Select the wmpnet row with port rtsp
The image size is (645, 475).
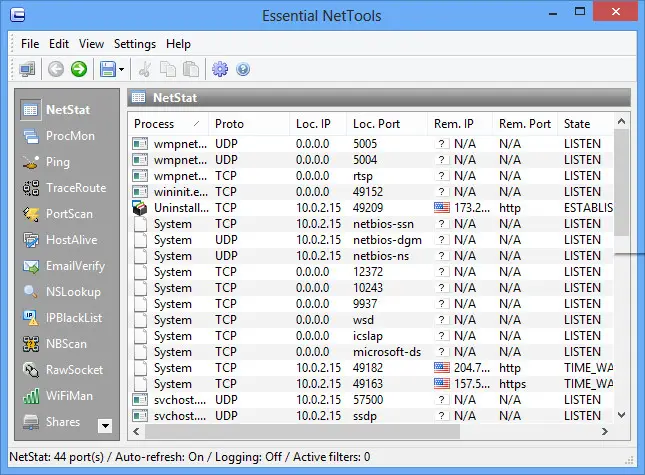371,176
